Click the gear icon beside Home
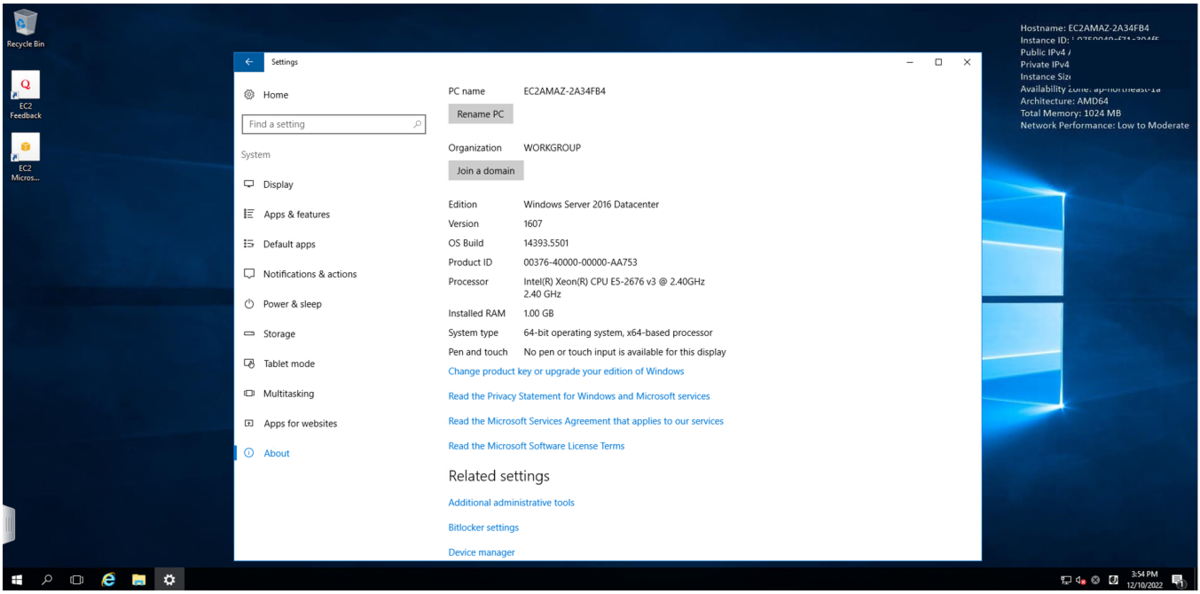This screenshot has height=594, width=1200. (x=249, y=95)
